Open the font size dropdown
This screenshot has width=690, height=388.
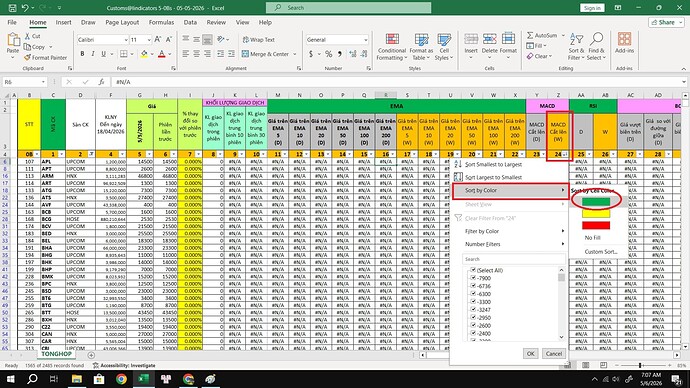(149, 40)
